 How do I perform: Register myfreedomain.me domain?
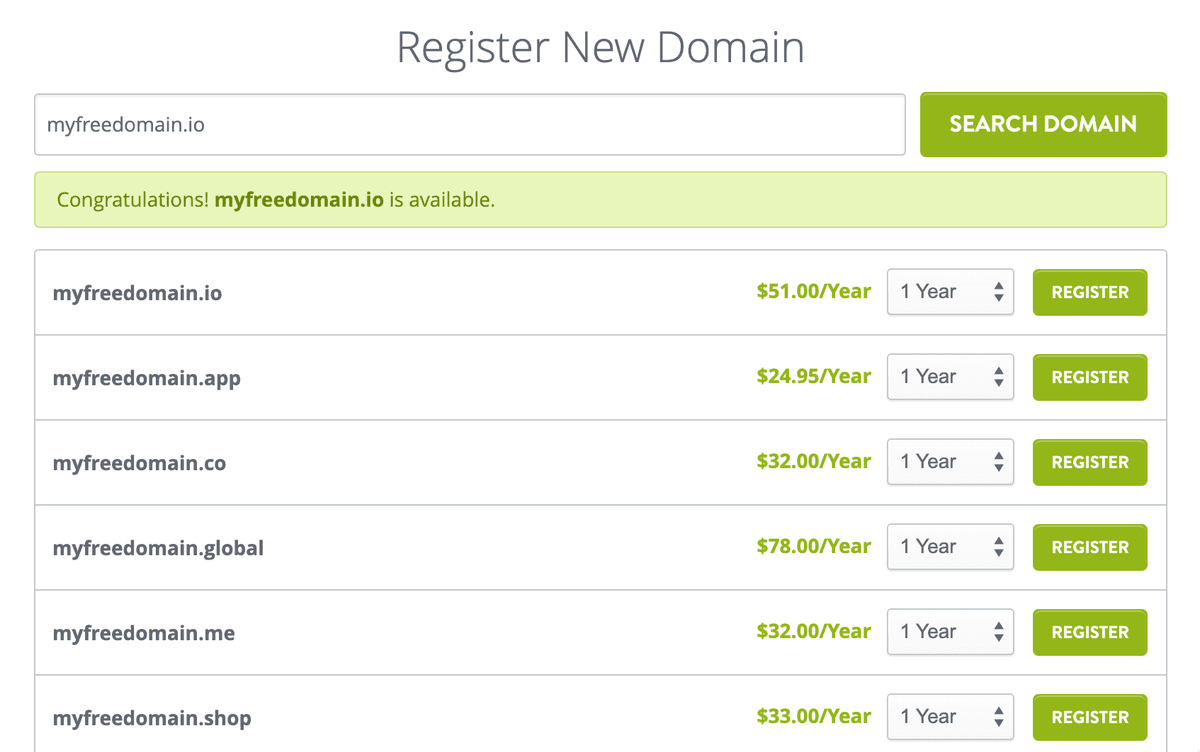tap(1089, 632)
